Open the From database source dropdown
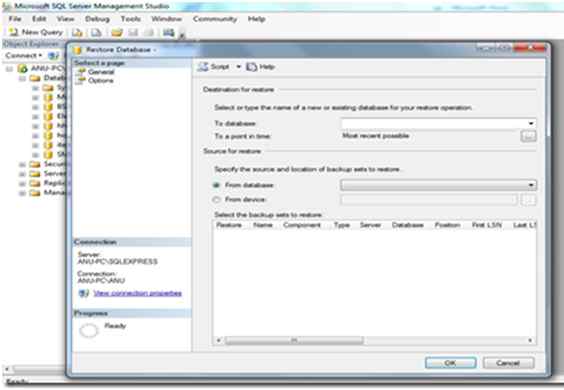Viewport: 564px width, 390px height. click(531, 185)
